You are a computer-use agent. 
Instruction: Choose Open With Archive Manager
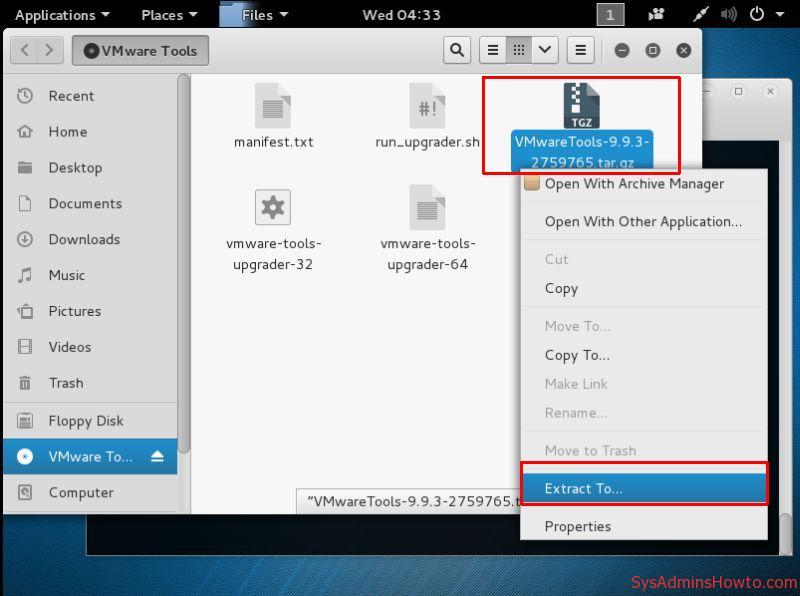click(x=644, y=184)
